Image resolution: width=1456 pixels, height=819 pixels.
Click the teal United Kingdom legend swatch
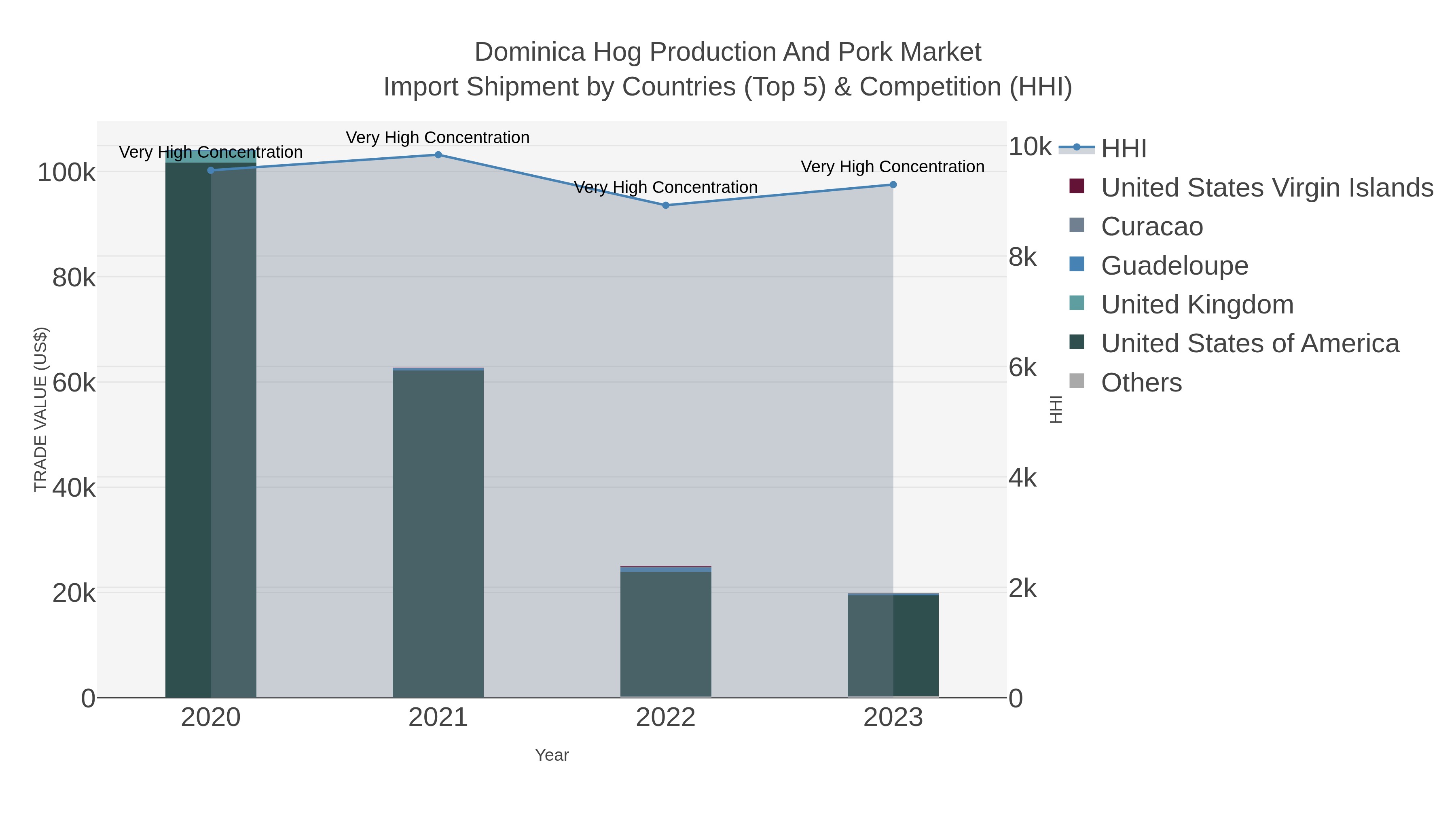coord(1077,303)
